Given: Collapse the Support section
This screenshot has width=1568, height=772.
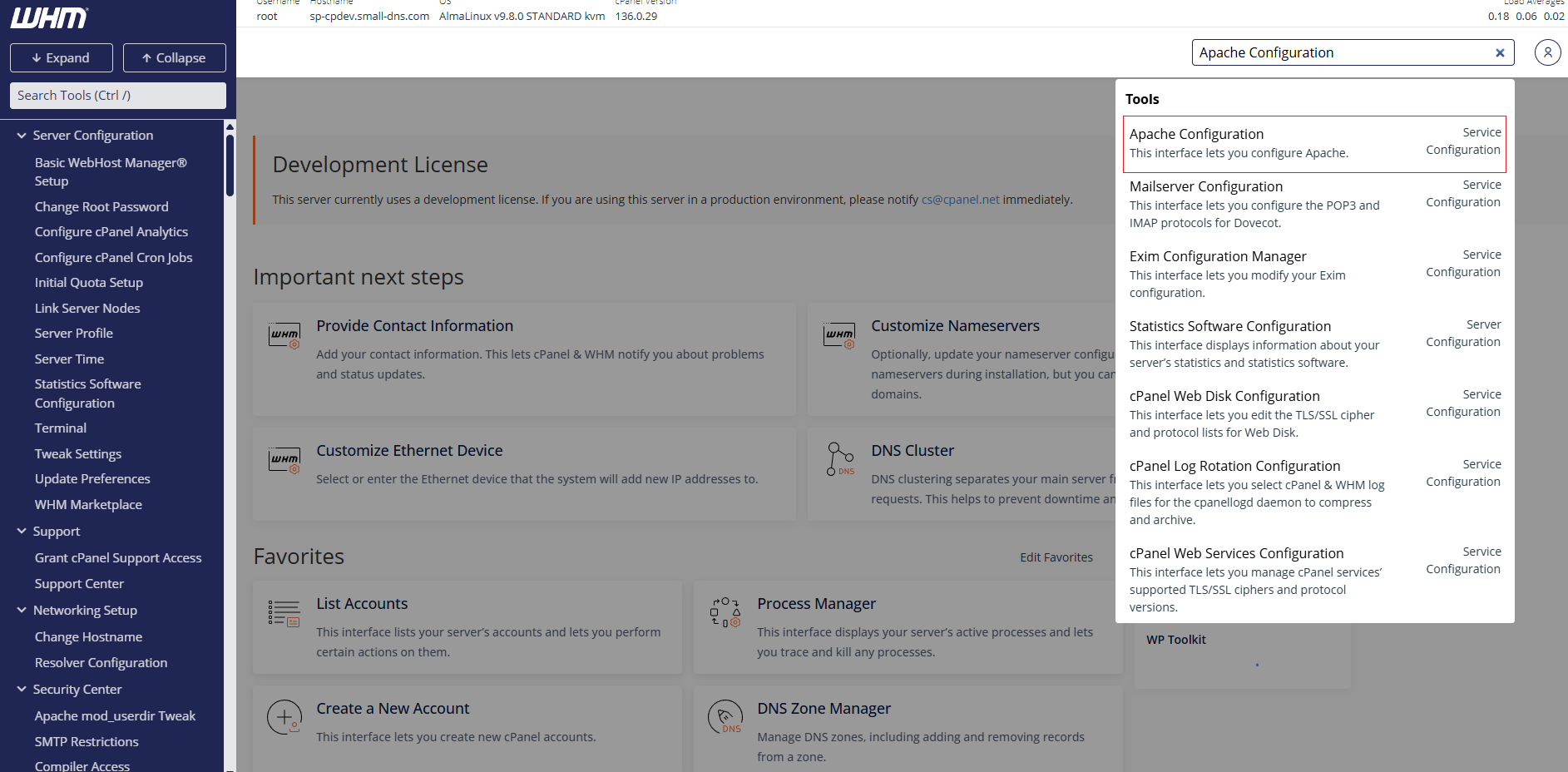Looking at the screenshot, I should (22, 531).
